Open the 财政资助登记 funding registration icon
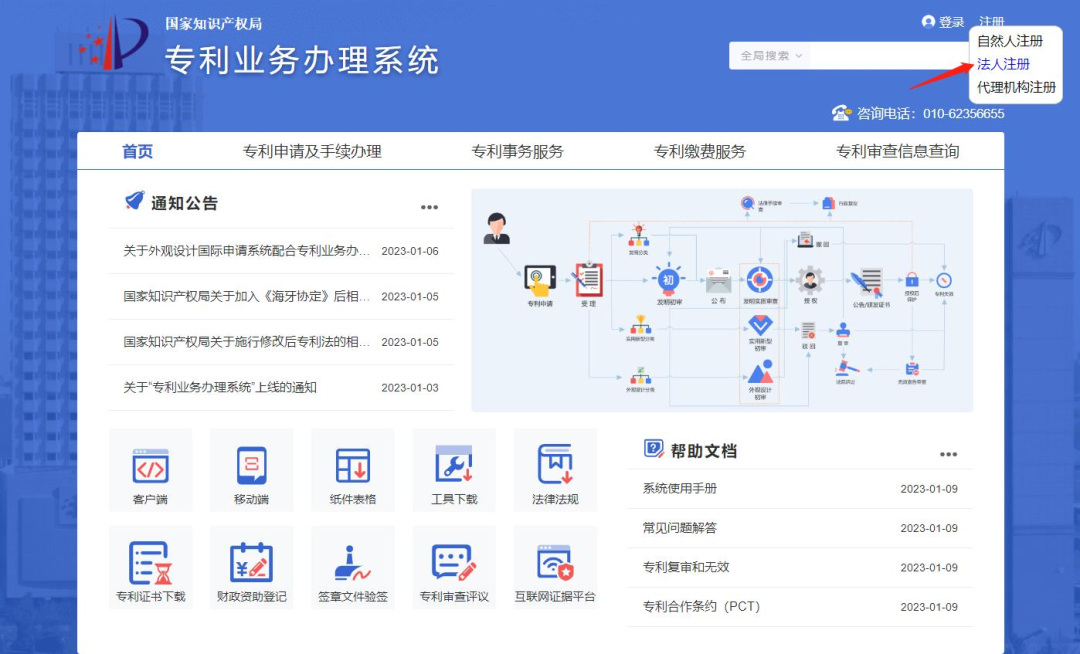This screenshot has width=1080, height=654. pos(251,568)
